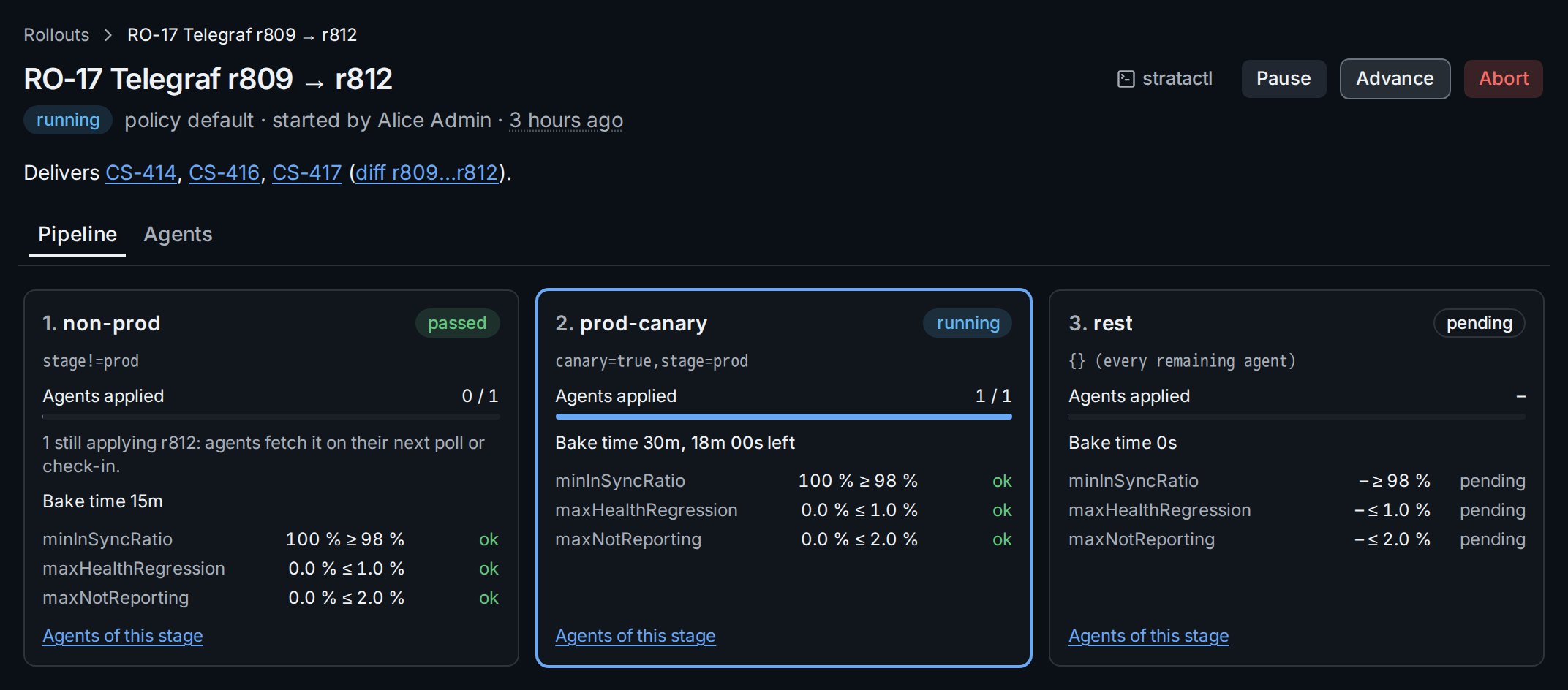Screen dimensions: 1568x690
Task: Select the '2. prod-canary' stage title
Action: click(631, 323)
